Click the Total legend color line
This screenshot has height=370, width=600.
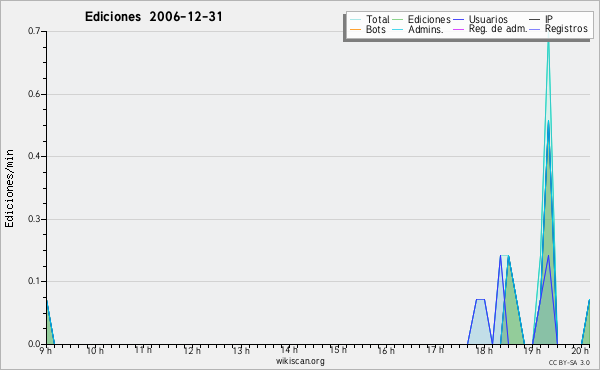tap(355, 20)
